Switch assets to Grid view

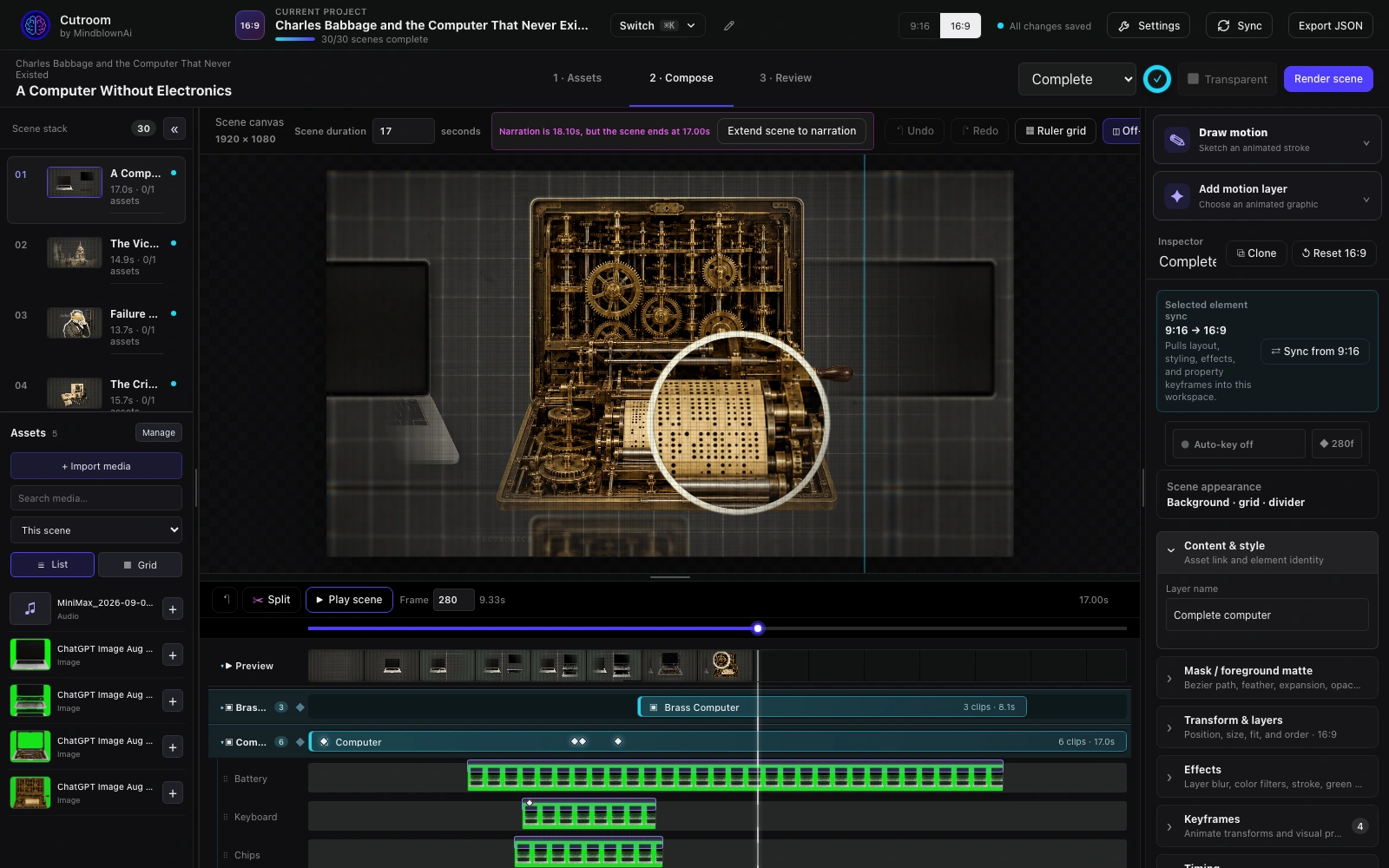pyautogui.click(x=140, y=565)
